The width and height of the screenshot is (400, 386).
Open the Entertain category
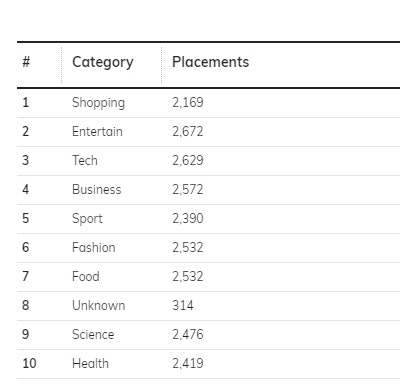point(97,131)
